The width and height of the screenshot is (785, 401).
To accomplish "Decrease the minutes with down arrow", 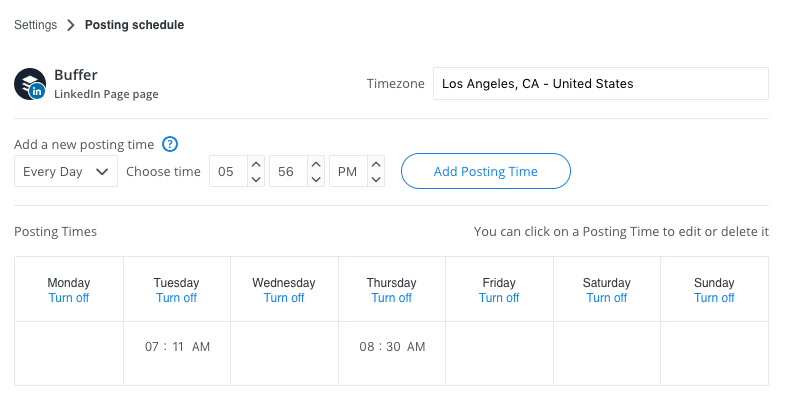I will pos(316,179).
